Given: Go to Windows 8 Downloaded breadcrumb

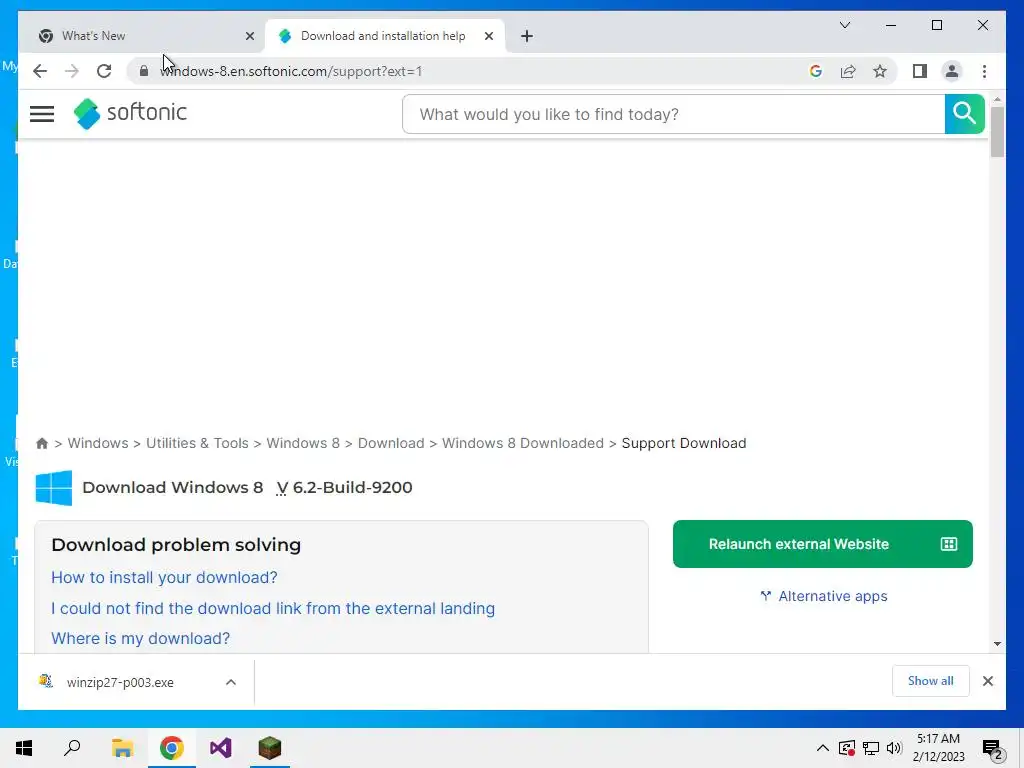Looking at the screenshot, I should point(522,443).
